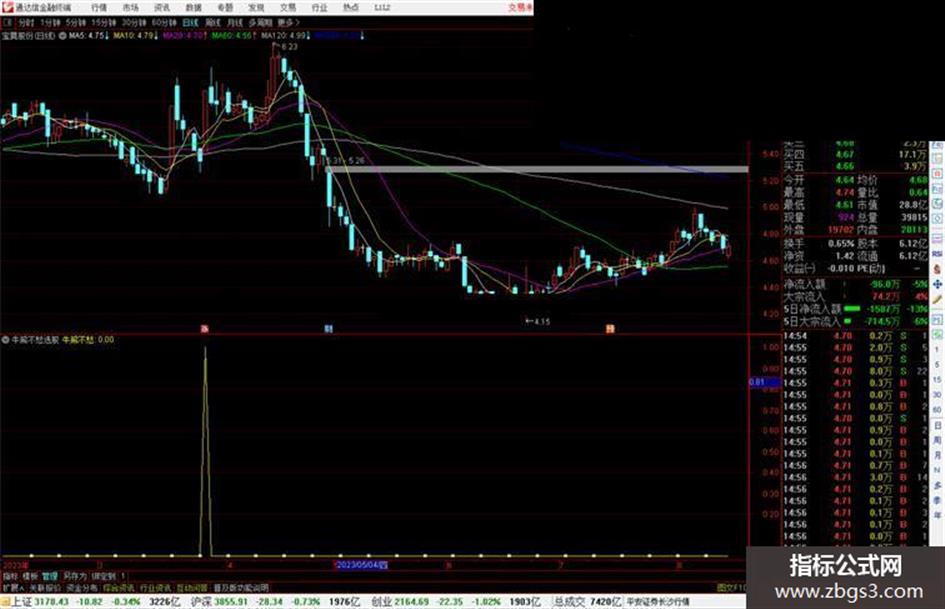Open the 市场 menu
This screenshot has width=945, height=609.
pos(130,8)
